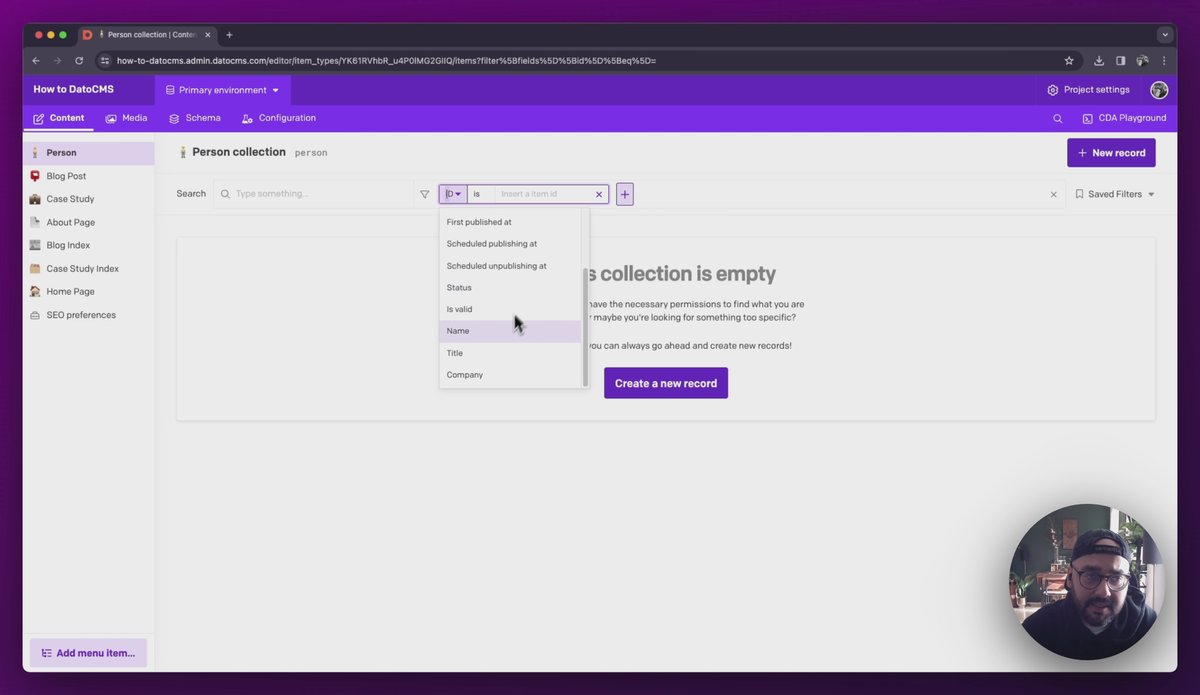Image resolution: width=1200 pixels, height=695 pixels.
Task: Switch to the Media tab
Action: coord(126,118)
